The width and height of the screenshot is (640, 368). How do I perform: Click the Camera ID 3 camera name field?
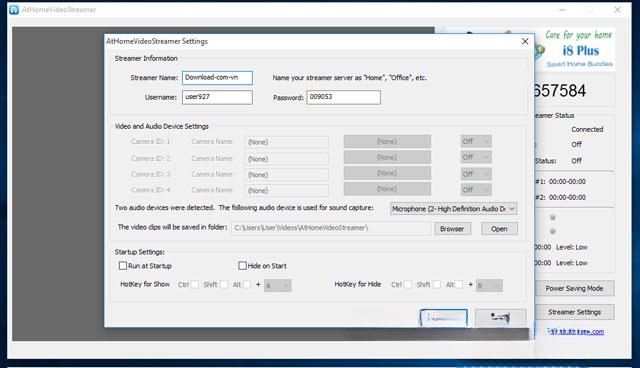[286, 175]
